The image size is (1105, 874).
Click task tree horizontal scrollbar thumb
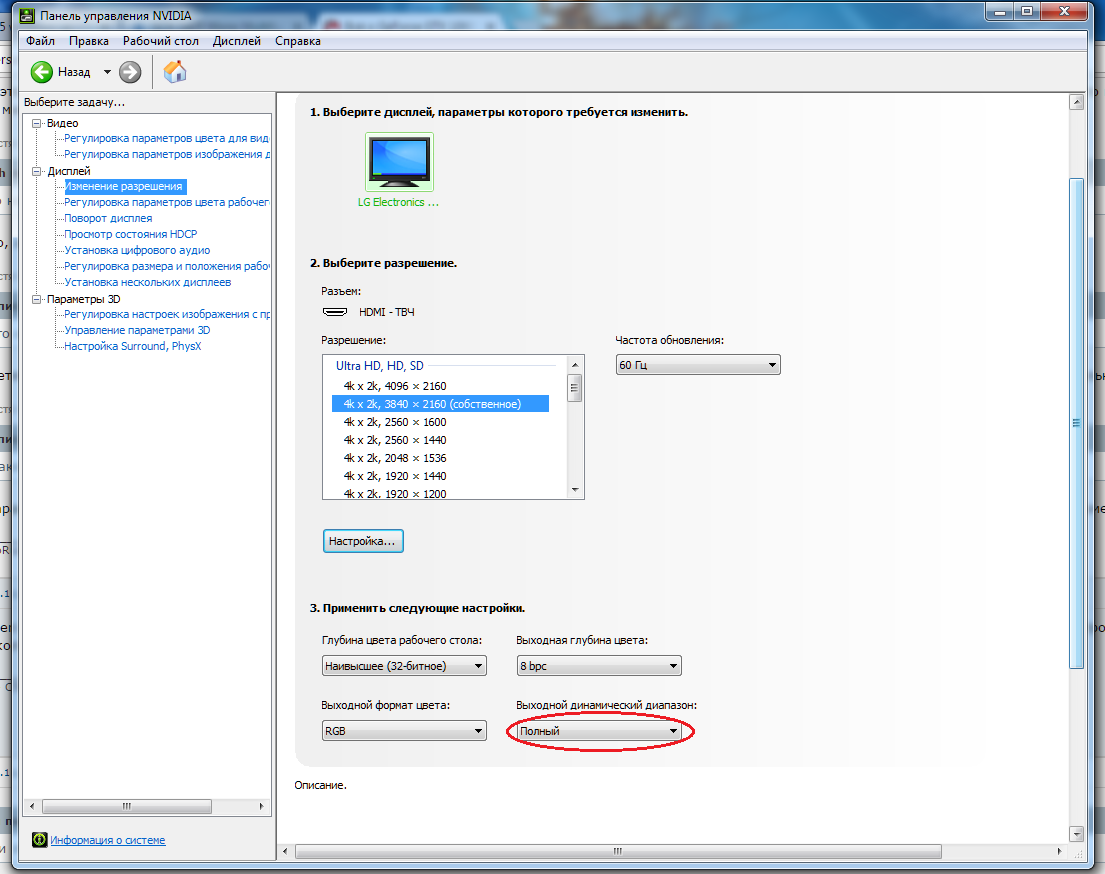[x=127, y=806]
